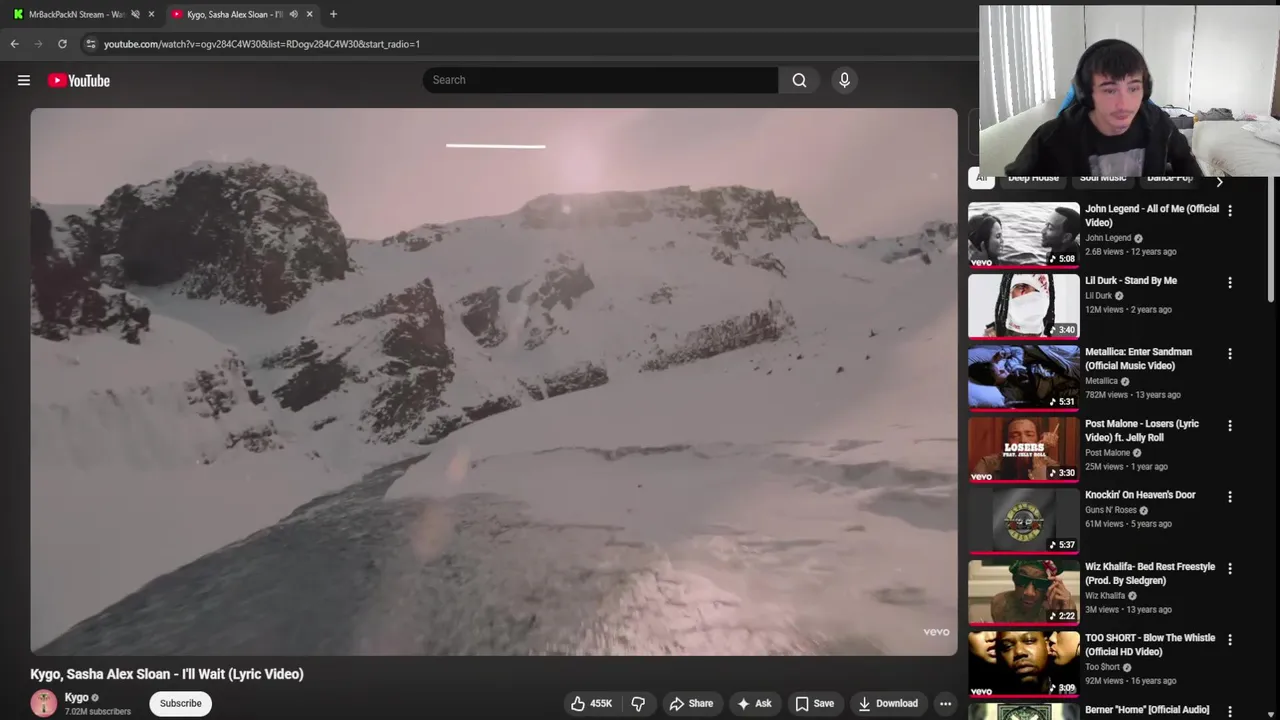Dislike the video with thumbs down
The height and width of the screenshot is (720, 1280).
pos(638,703)
